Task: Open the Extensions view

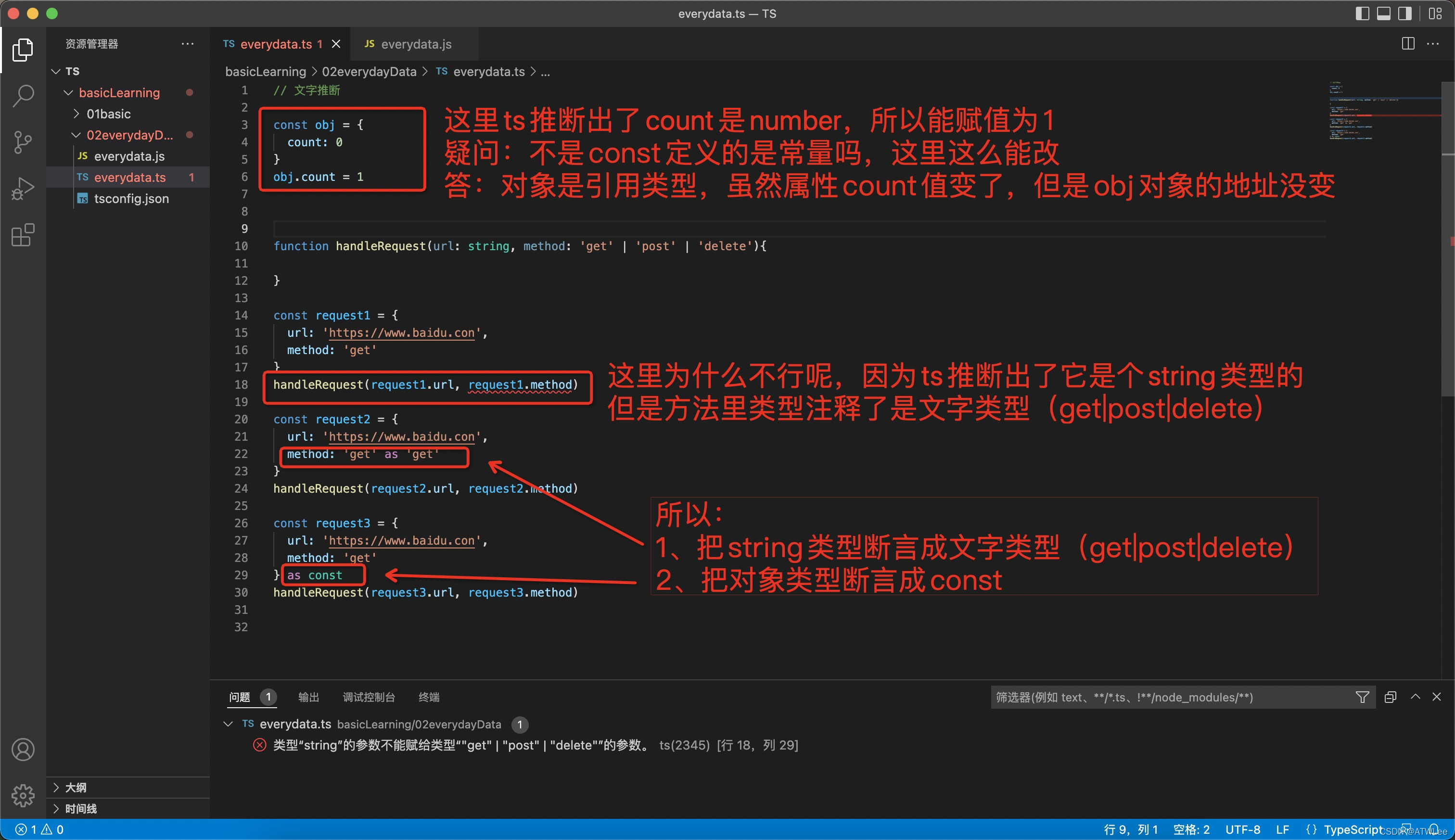Action: pyautogui.click(x=23, y=235)
